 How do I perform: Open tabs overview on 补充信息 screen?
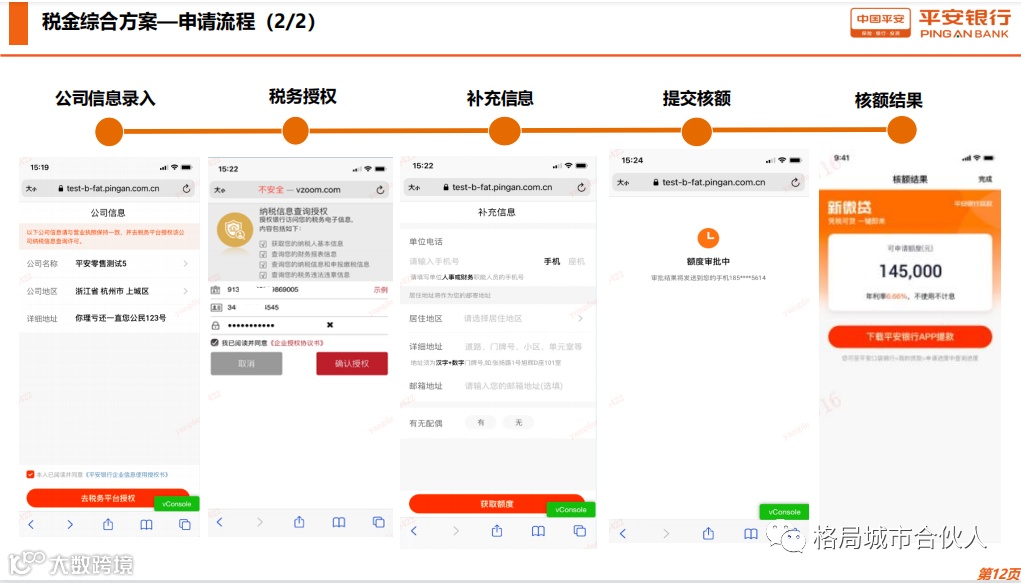(580, 531)
